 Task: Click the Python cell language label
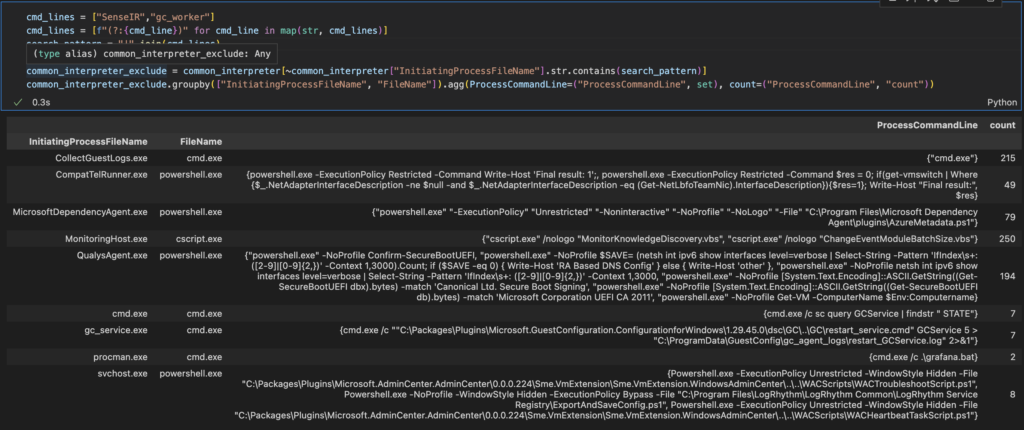pyautogui.click(x=1002, y=103)
